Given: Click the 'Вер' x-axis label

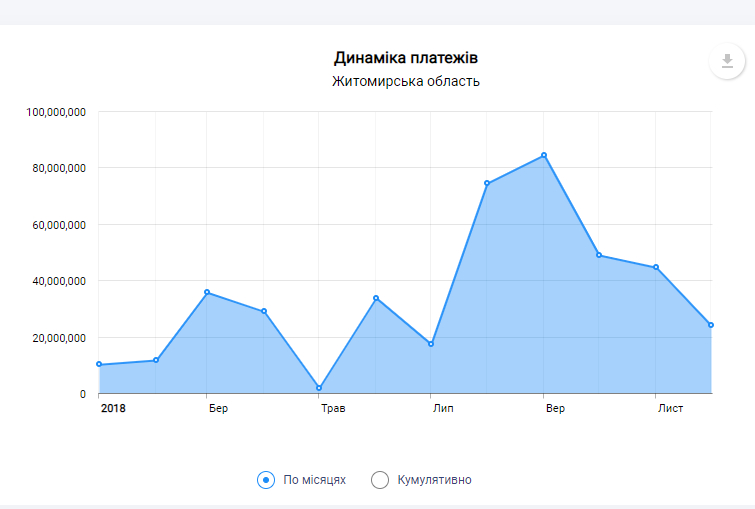Looking at the screenshot, I should [555, 408].
